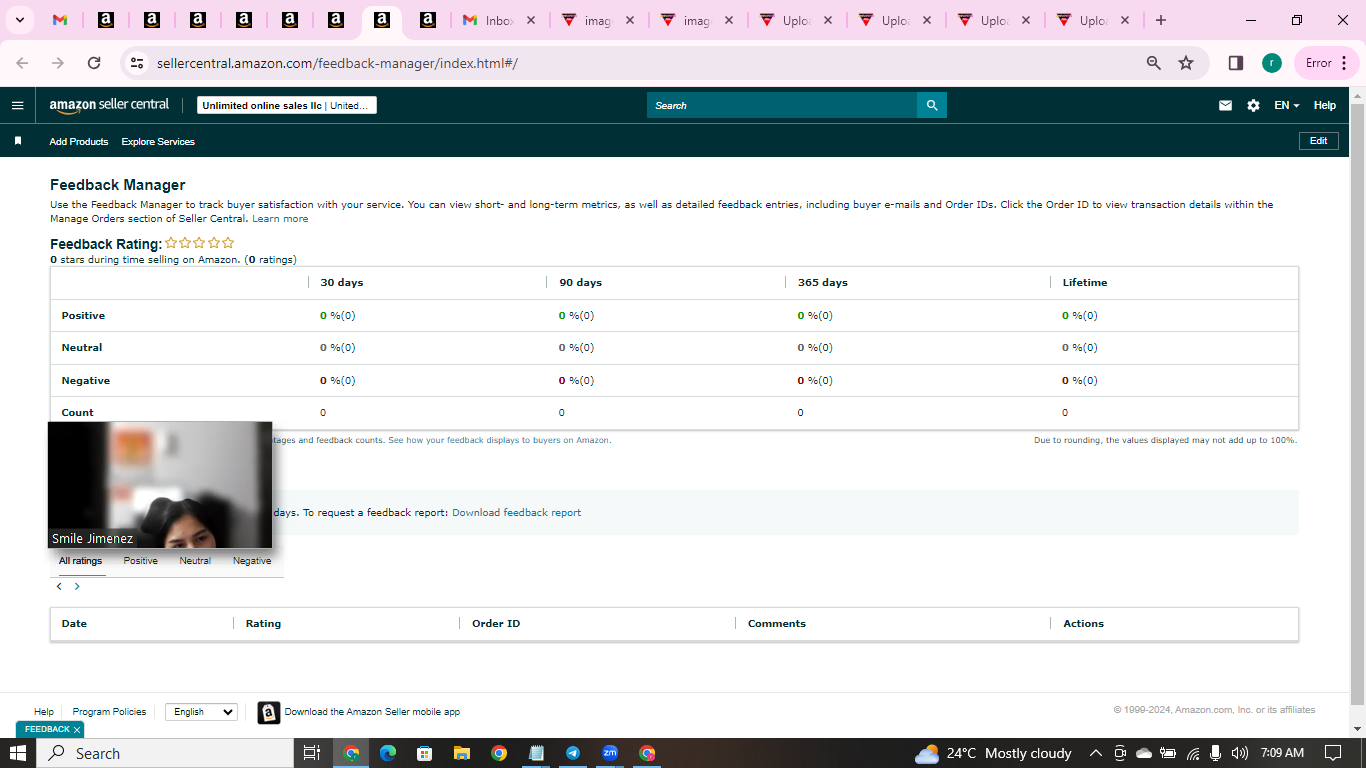Go to next feedback page arrow
This screenshot has height=768, width=1366.
click(x=77, y=587)
